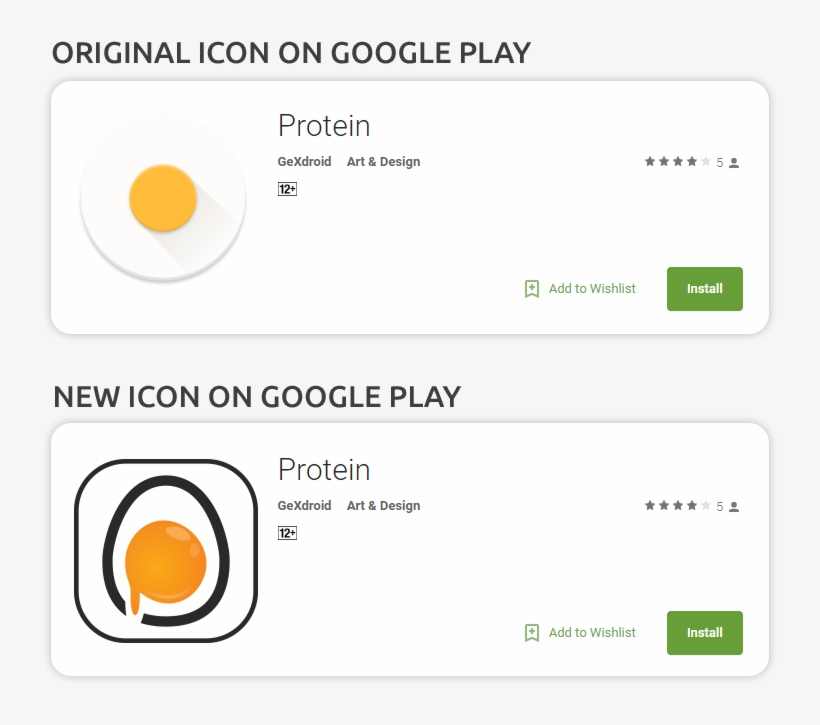
Task: Install Protein from the original icon card
Action: coord(704,289)
